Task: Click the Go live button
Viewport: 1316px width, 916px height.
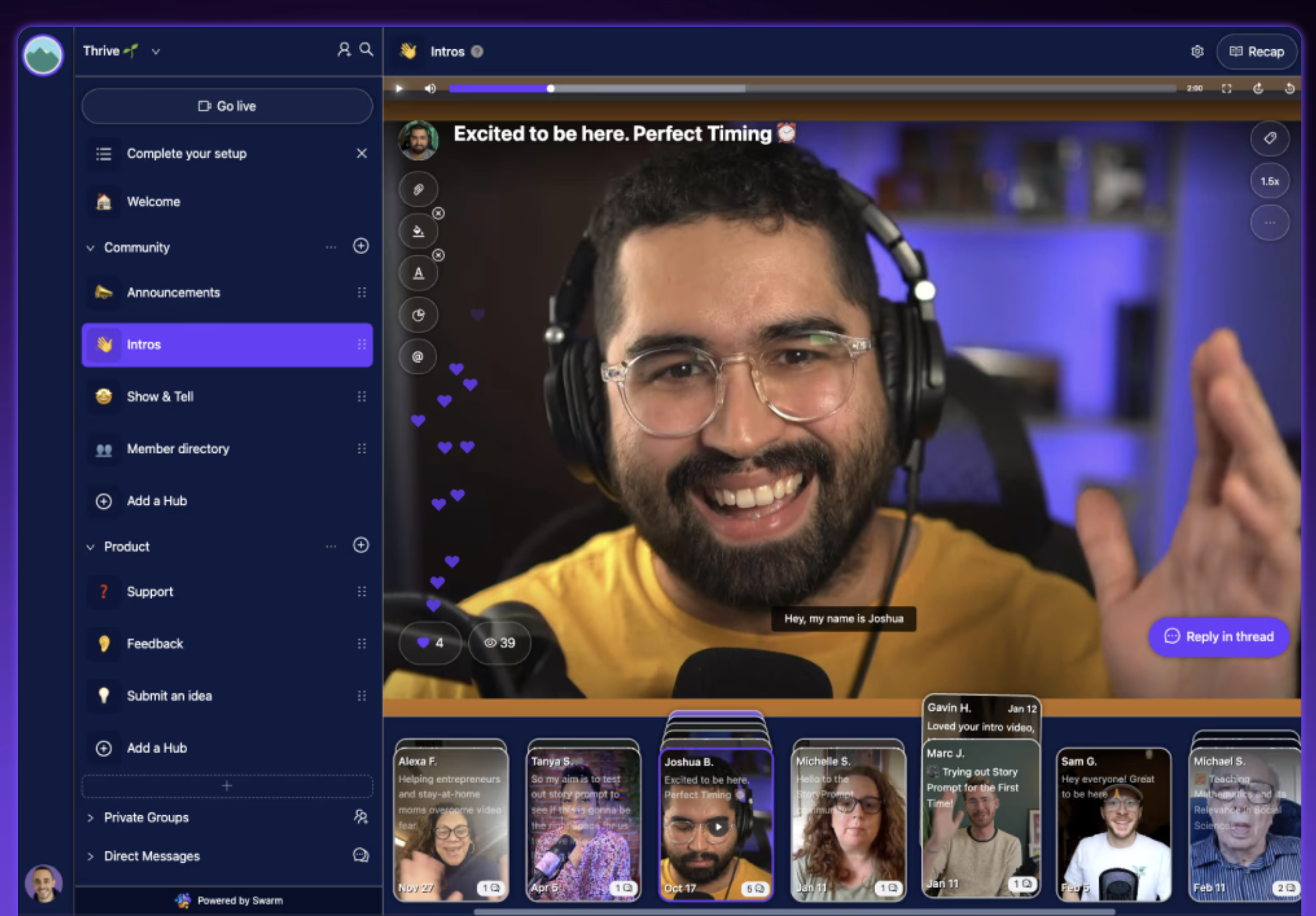Action: tap(227, 106)
